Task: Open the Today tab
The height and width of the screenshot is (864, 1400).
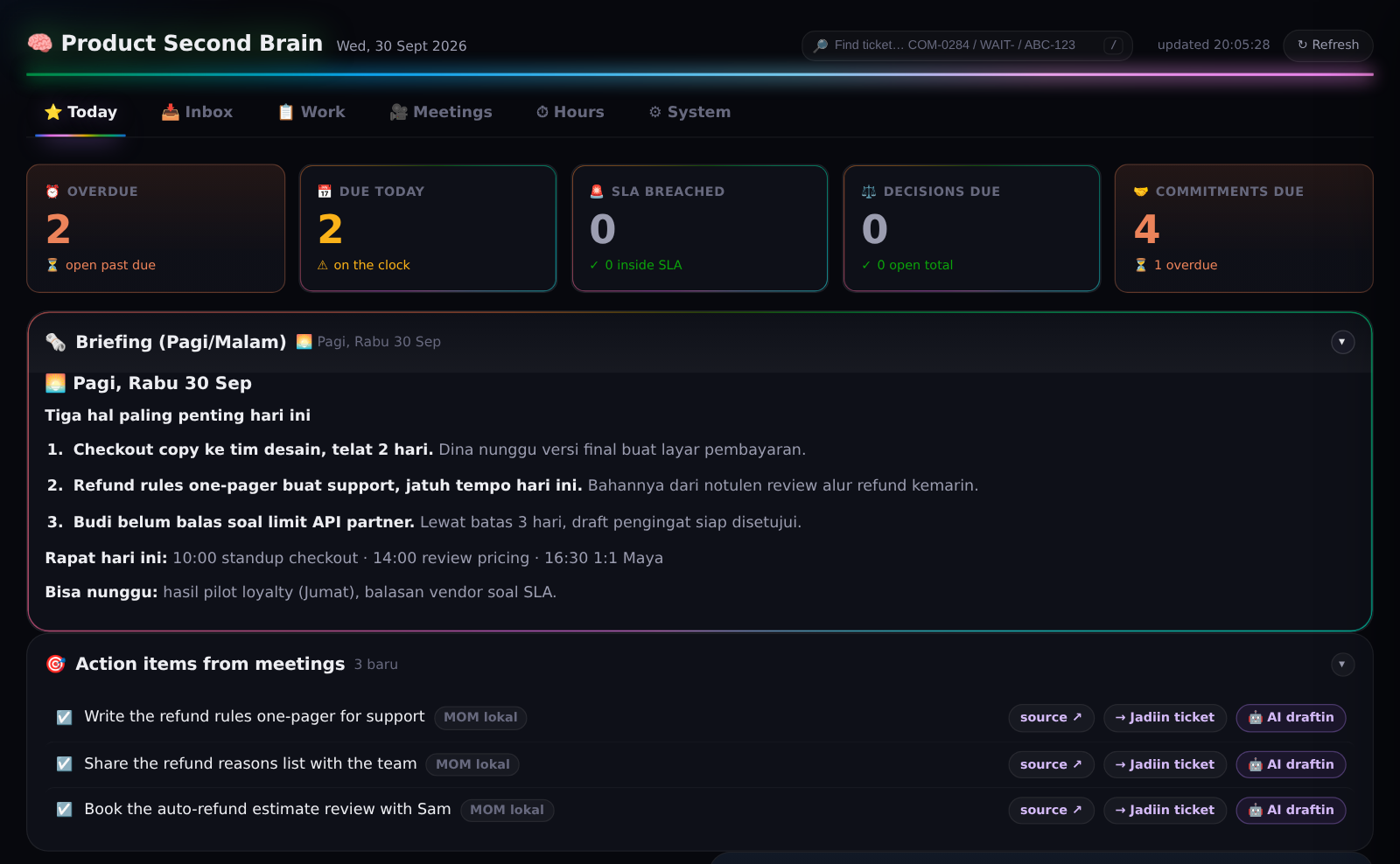Action: coord(80,112)
